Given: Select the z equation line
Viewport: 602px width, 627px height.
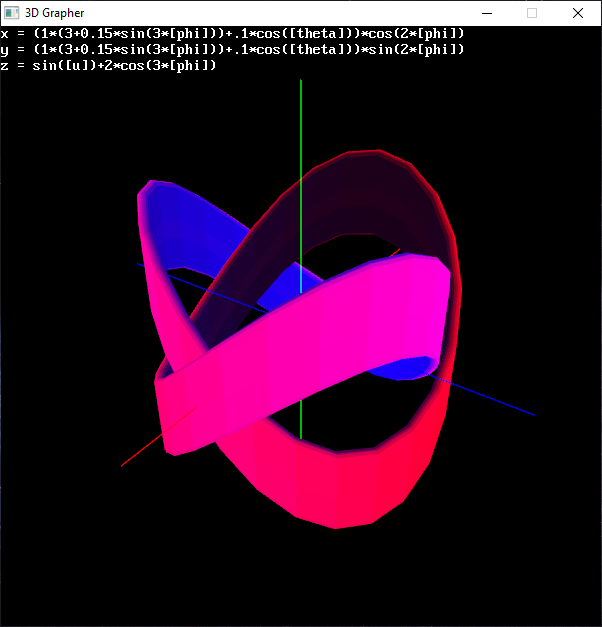Looking at the screenshot, I should [x=108, y=65].
